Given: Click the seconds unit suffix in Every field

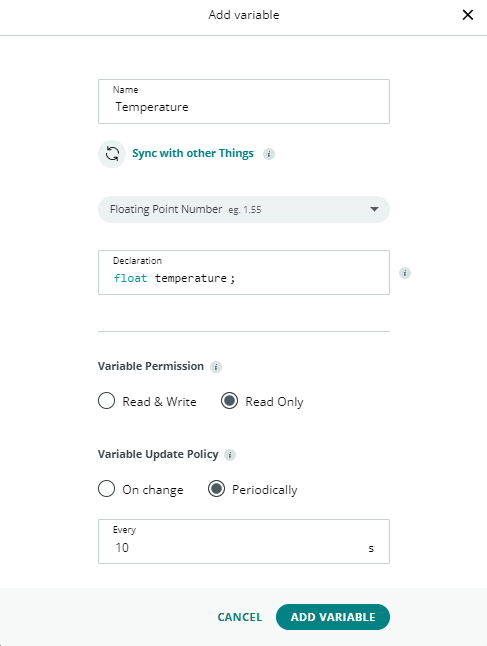Looking at the screenshot, I should 371,548.
